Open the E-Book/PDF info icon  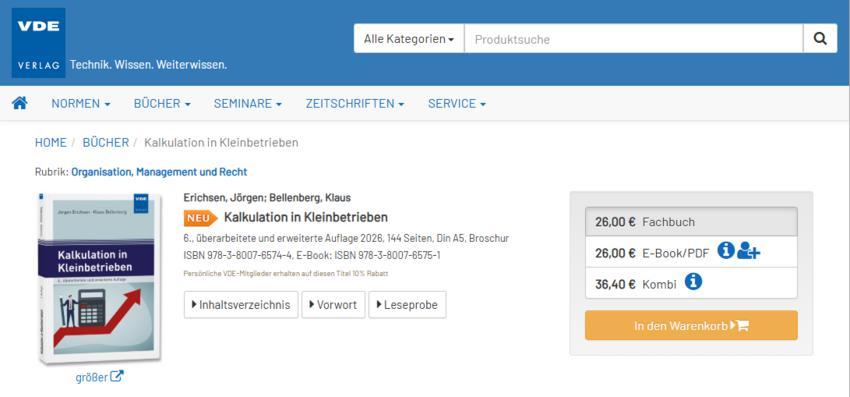pyautogui.click(x=726, y=251)
